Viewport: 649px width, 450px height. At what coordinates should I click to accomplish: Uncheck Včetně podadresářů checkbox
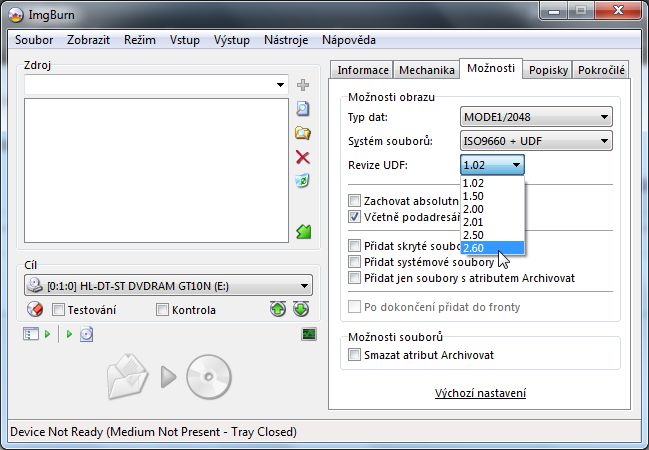[x=354, y=217]
